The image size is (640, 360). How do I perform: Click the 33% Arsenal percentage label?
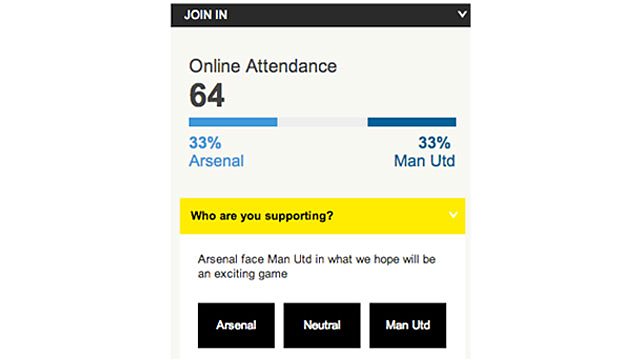(205, 143)
